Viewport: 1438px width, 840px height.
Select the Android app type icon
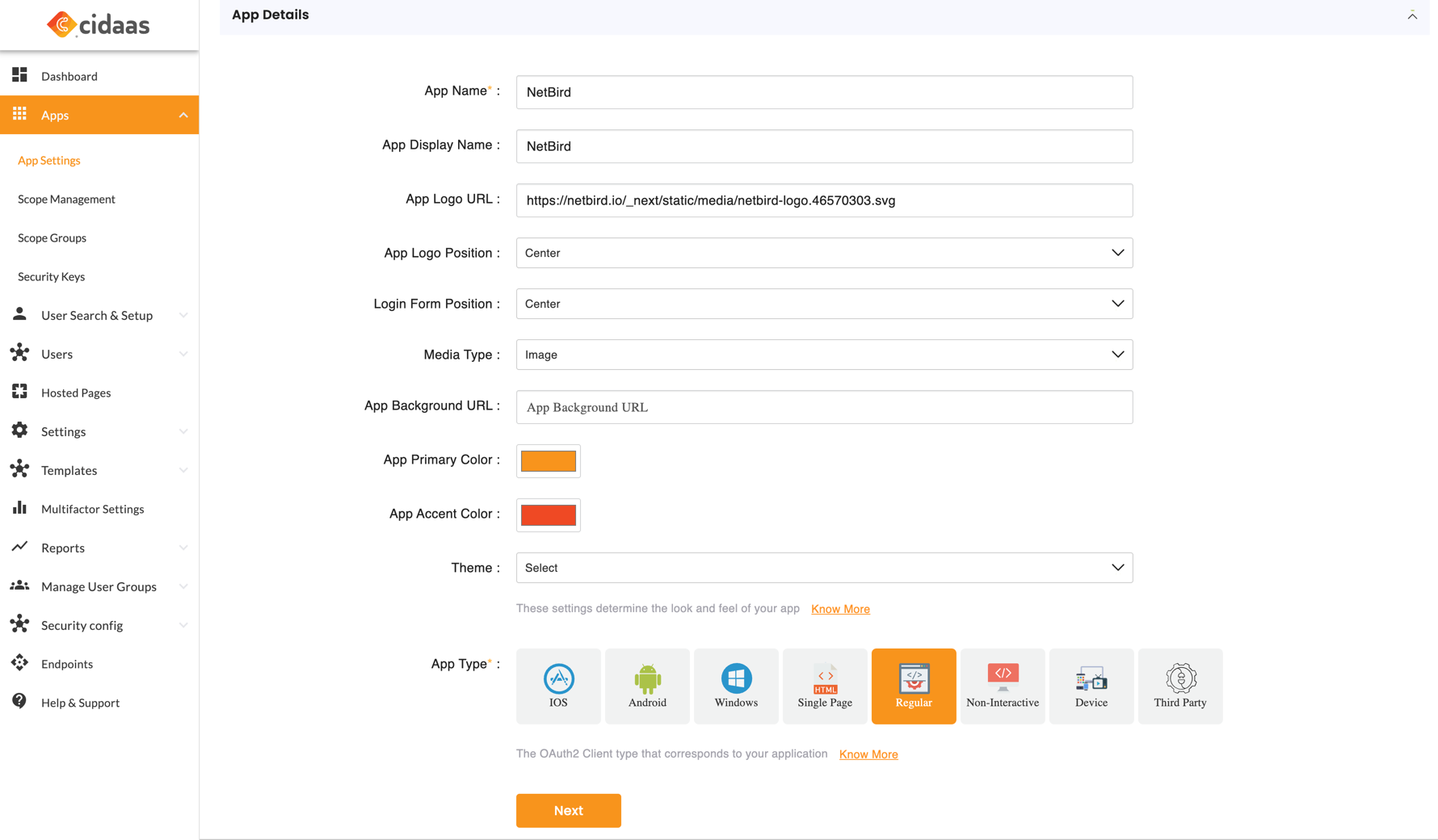(x=647, y=686)
